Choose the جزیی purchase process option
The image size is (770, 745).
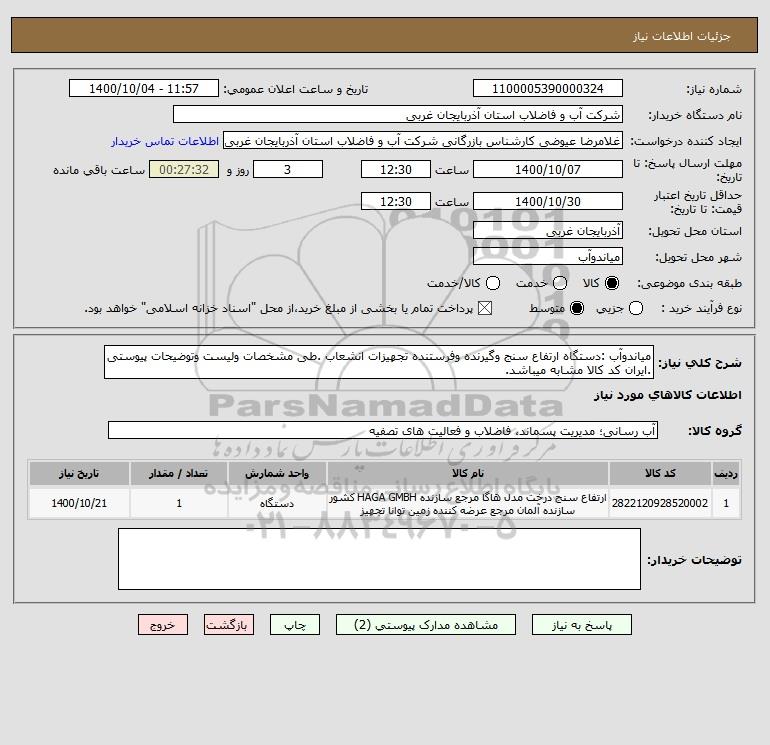click(636, 308)
